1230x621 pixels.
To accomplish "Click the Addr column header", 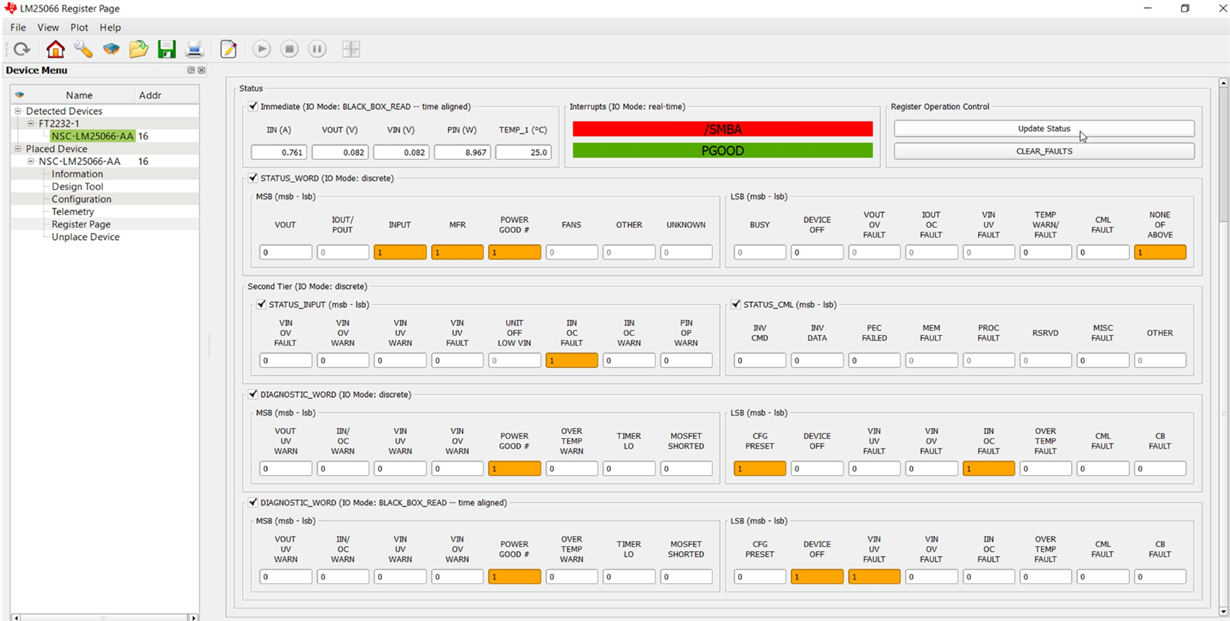I will point(150,95).
